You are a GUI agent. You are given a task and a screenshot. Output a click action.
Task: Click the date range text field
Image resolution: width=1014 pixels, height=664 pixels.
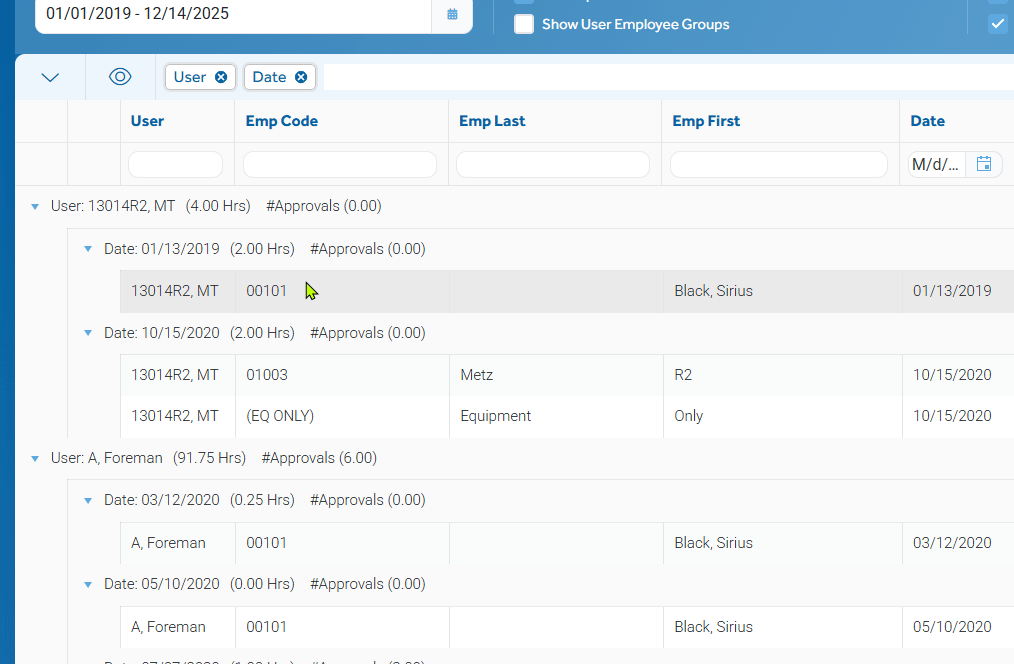(232, 15)
